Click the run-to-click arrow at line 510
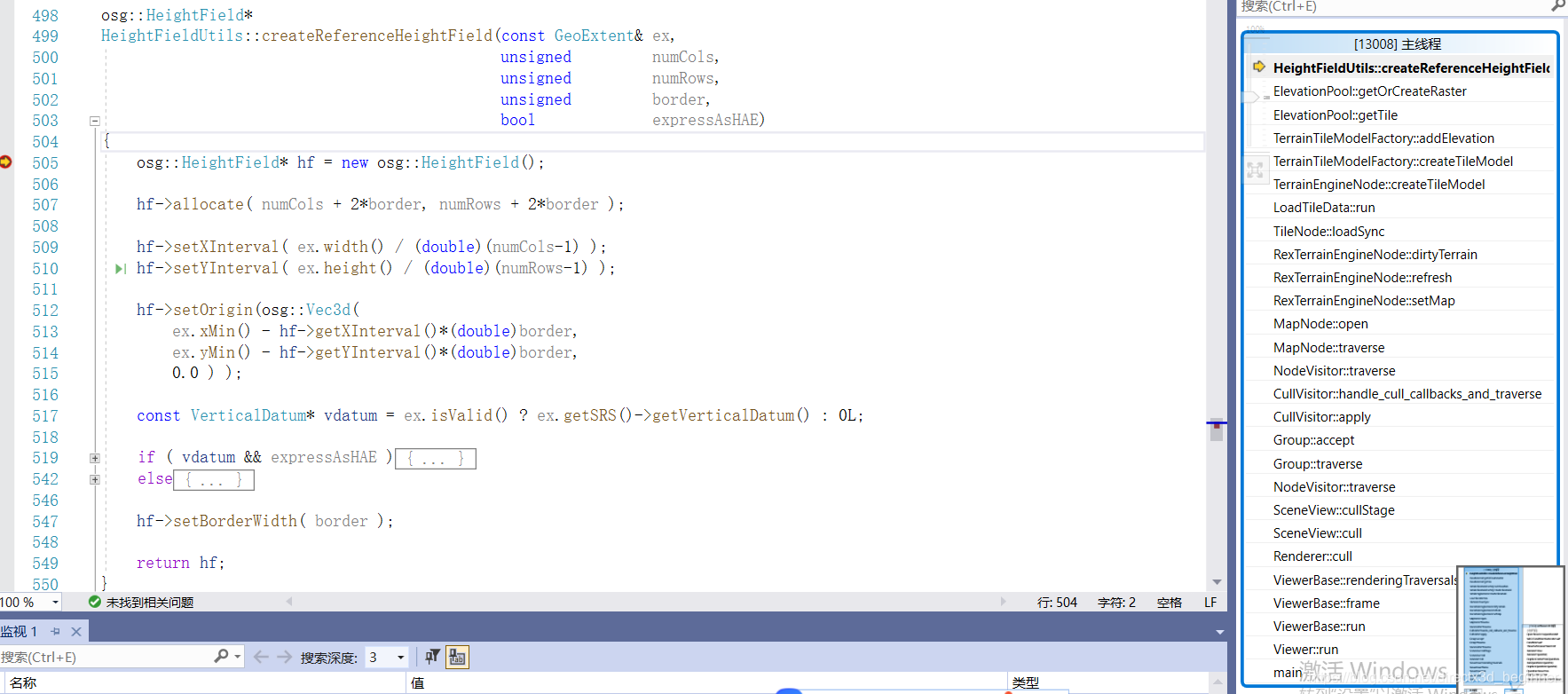 [x=120, y=268]
